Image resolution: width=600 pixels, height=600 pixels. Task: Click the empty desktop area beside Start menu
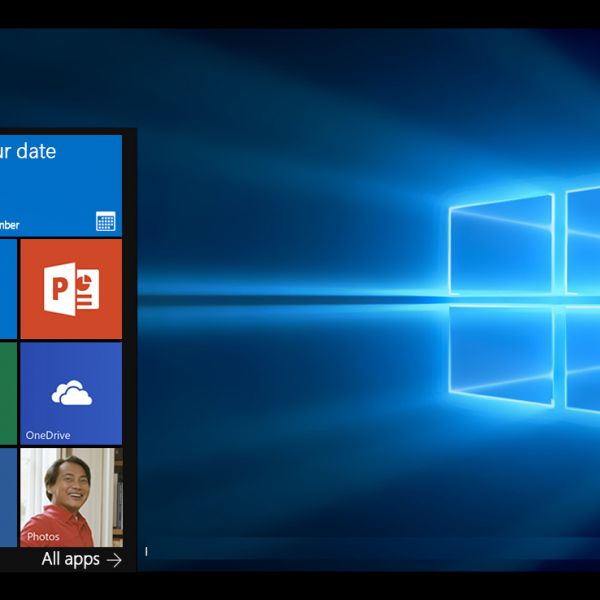pyautogui.click(x=300, y=450)
